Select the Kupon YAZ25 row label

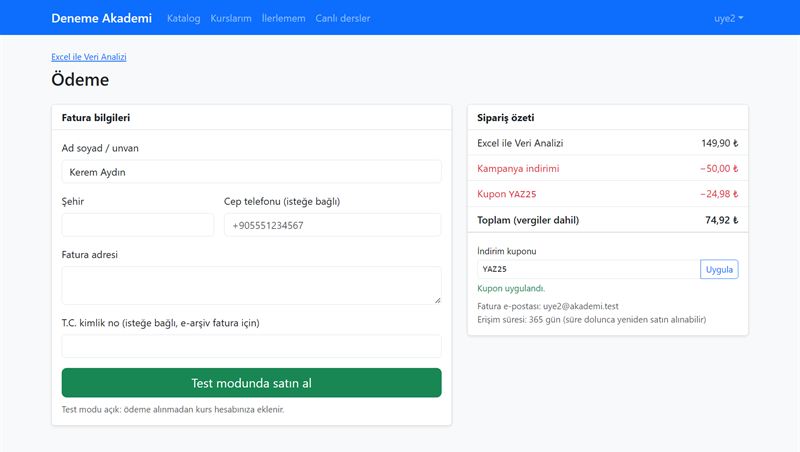point(507,194)
